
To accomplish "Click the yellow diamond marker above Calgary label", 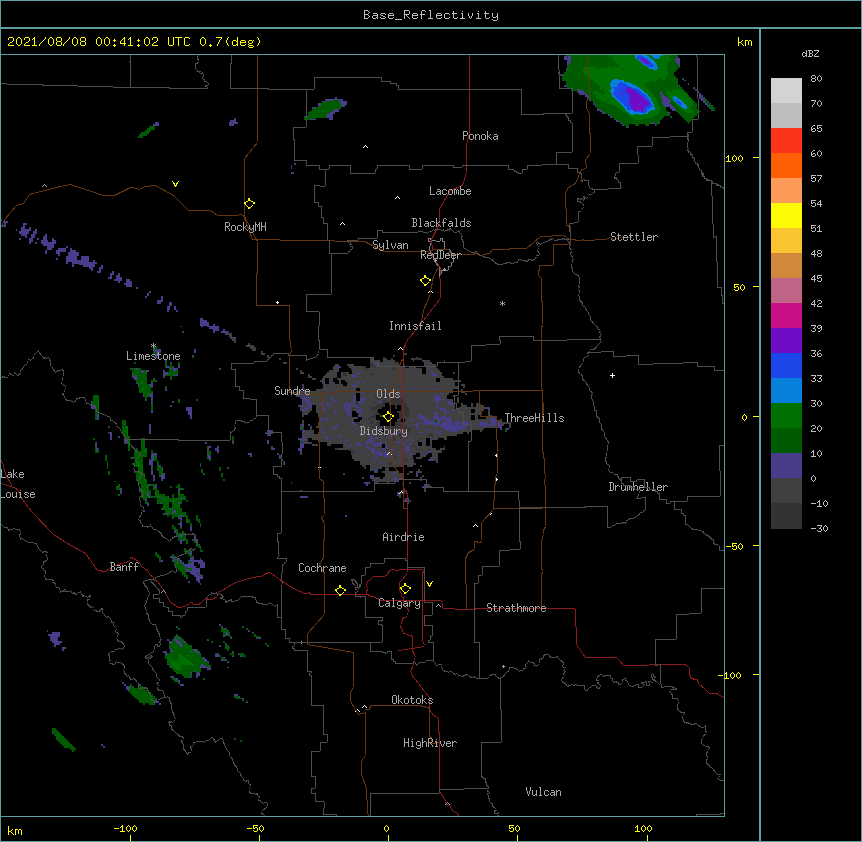I will [x=405, y=589].
